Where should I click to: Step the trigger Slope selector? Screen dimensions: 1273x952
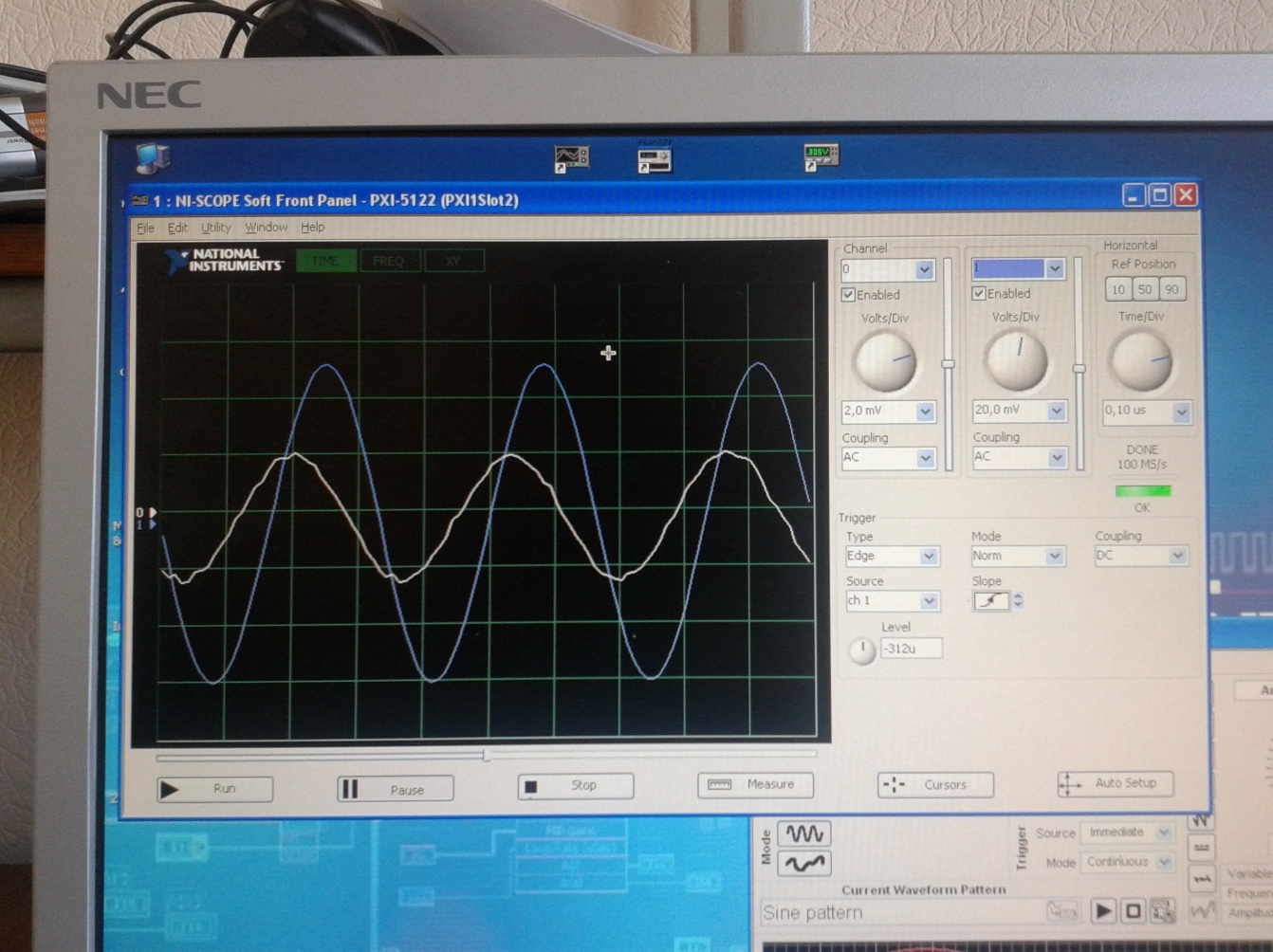[x=1018, y=600]
